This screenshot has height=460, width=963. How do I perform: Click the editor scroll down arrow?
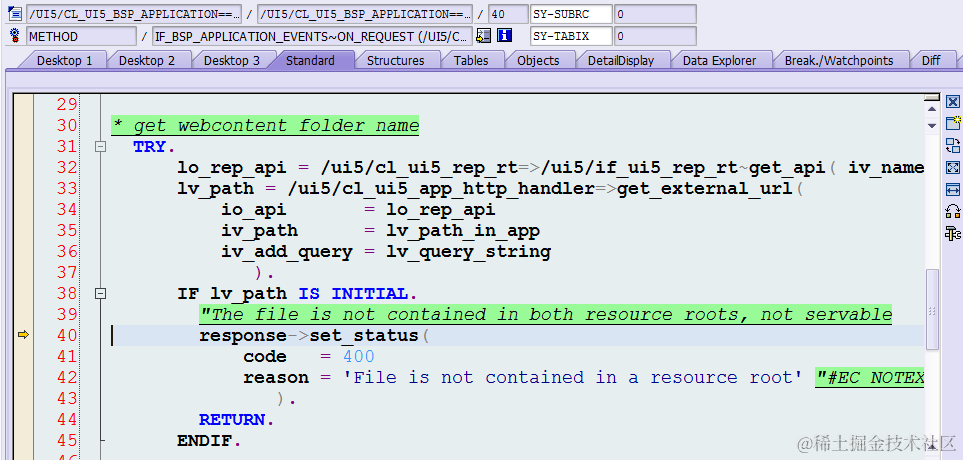tap(932, 125)
